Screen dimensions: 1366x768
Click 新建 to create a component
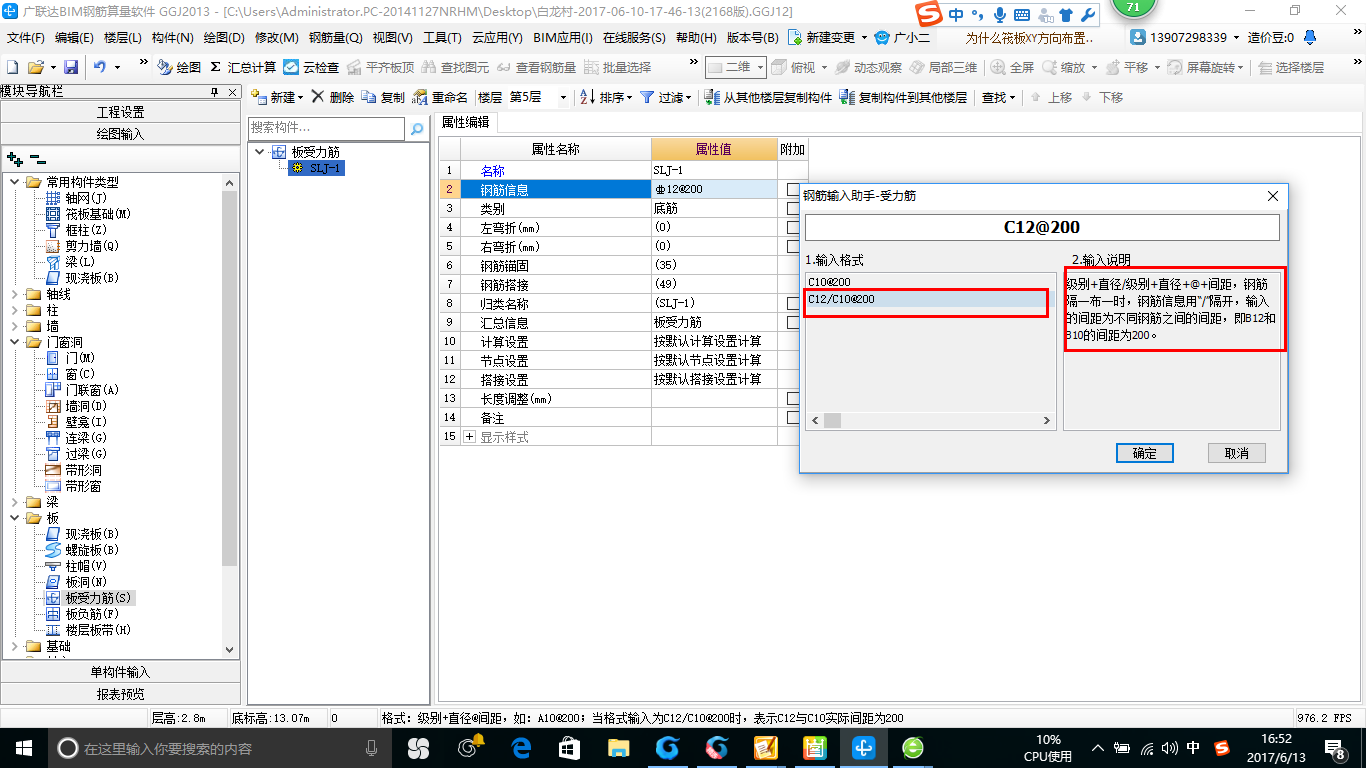tap(276, 97)
